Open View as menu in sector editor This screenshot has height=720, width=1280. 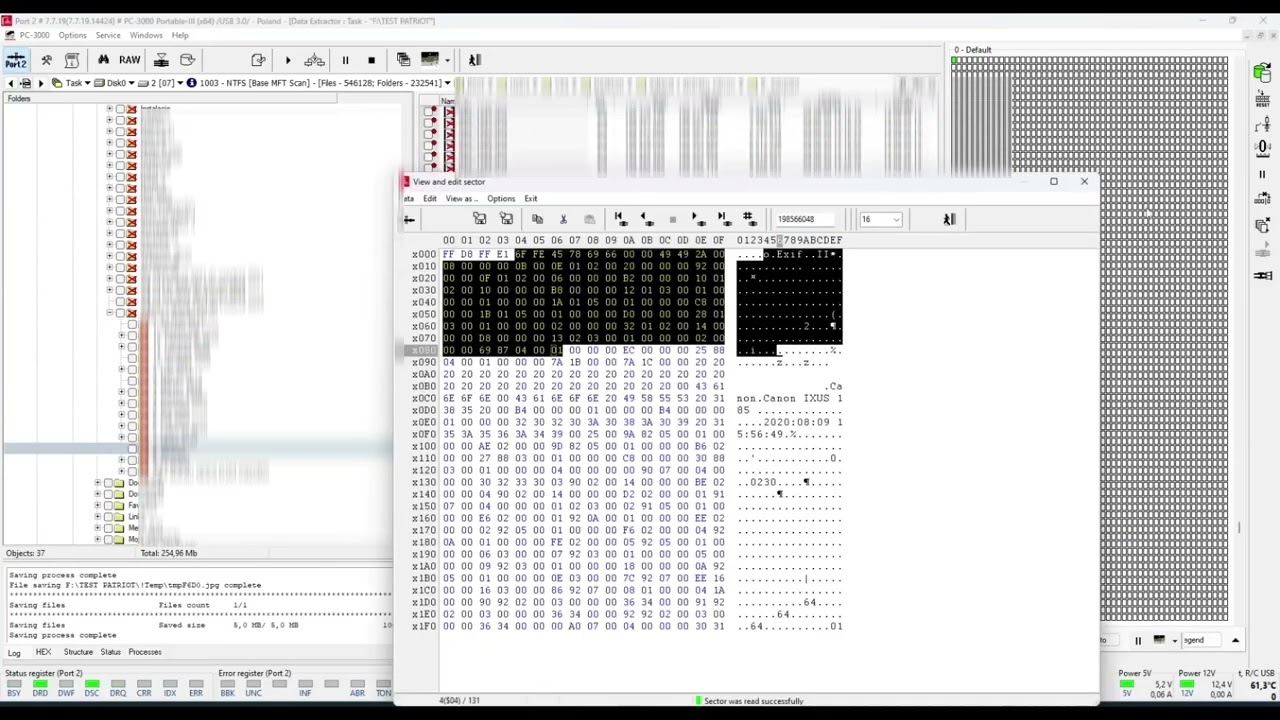[461, 198]
